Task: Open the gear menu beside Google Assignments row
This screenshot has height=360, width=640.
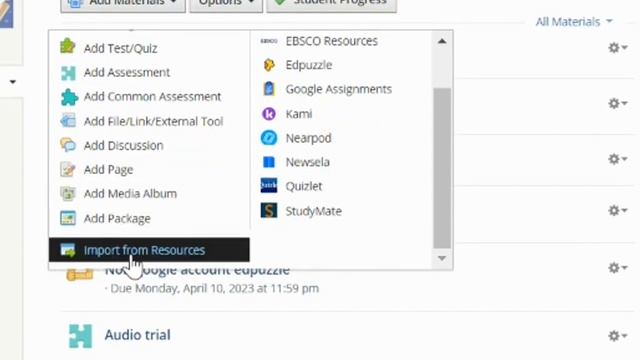Action: [618, 103]
